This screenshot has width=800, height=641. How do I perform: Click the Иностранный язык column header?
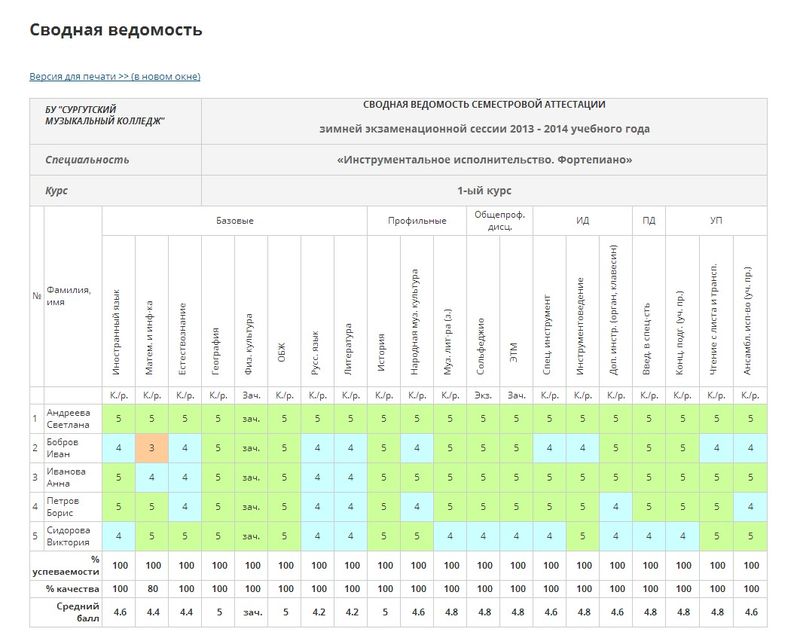coord(116,332)
